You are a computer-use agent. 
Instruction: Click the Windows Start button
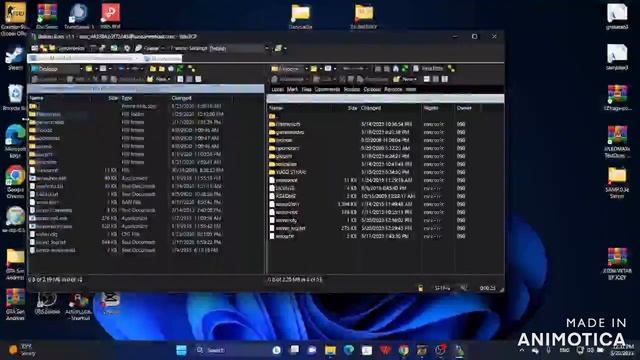181,350
